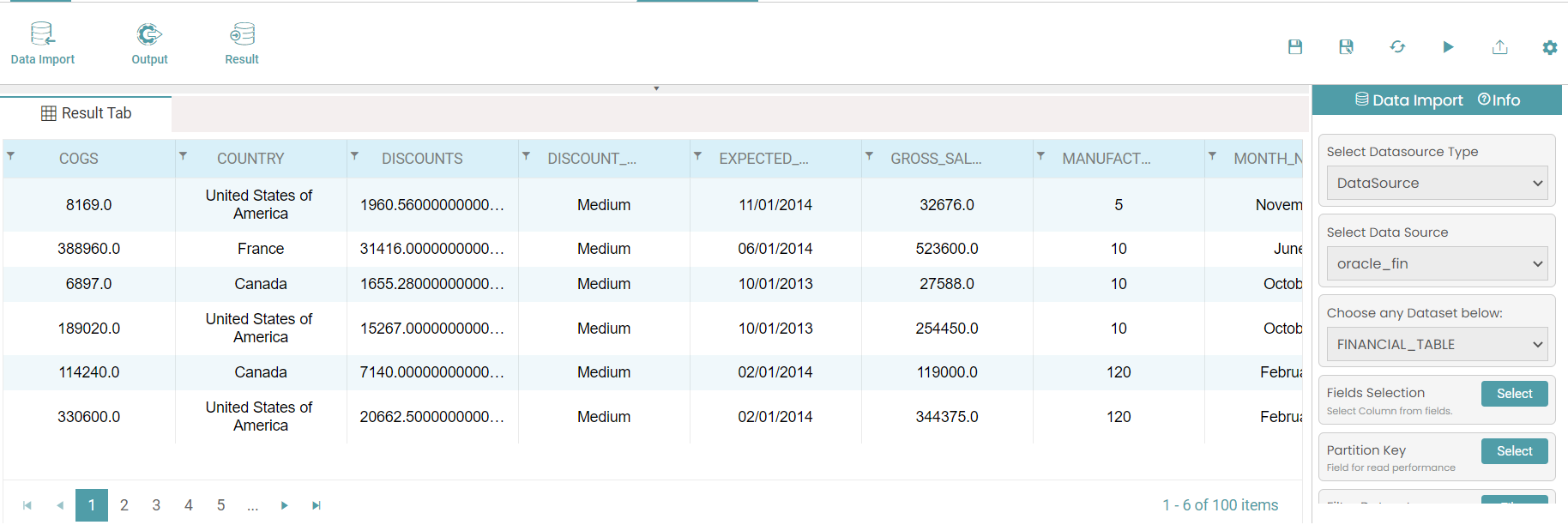Viewport: 1568px width, 525px height.
Task: Open filter on COUNTRY column
Action: (x=184, y=156)
